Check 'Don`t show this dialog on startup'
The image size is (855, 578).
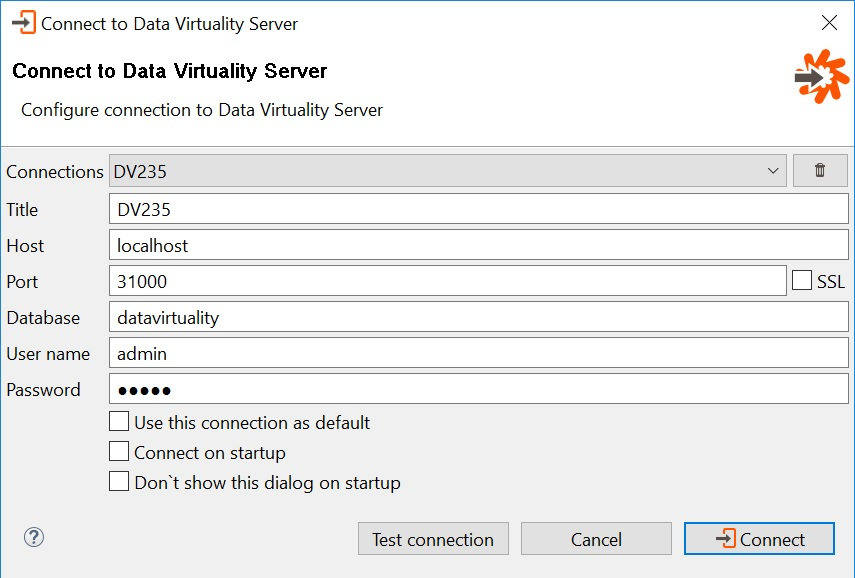(119, 482)
